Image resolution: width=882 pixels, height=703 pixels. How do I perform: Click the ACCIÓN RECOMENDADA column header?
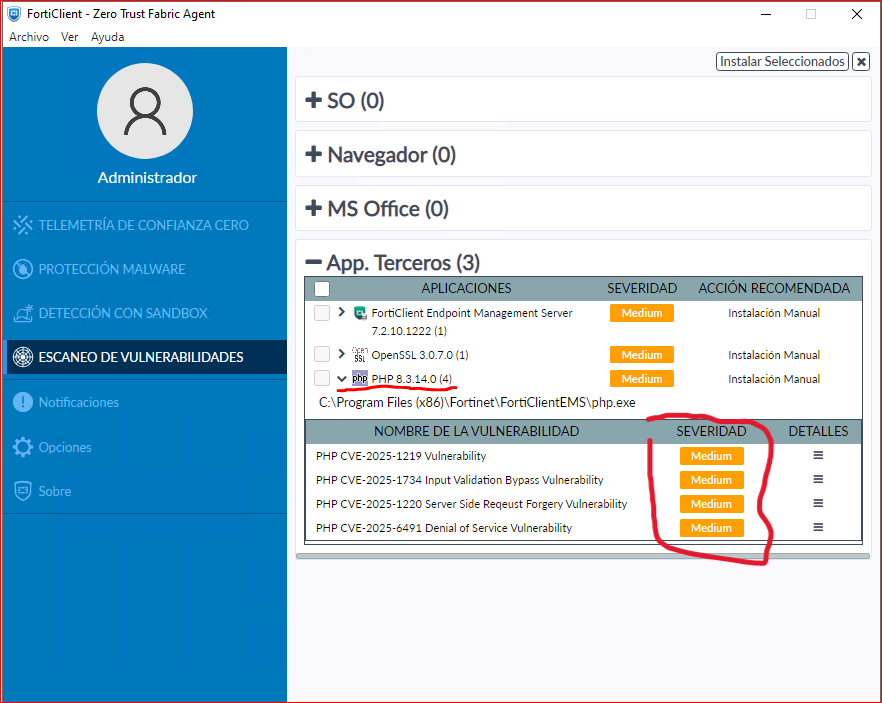click(774, 289)
